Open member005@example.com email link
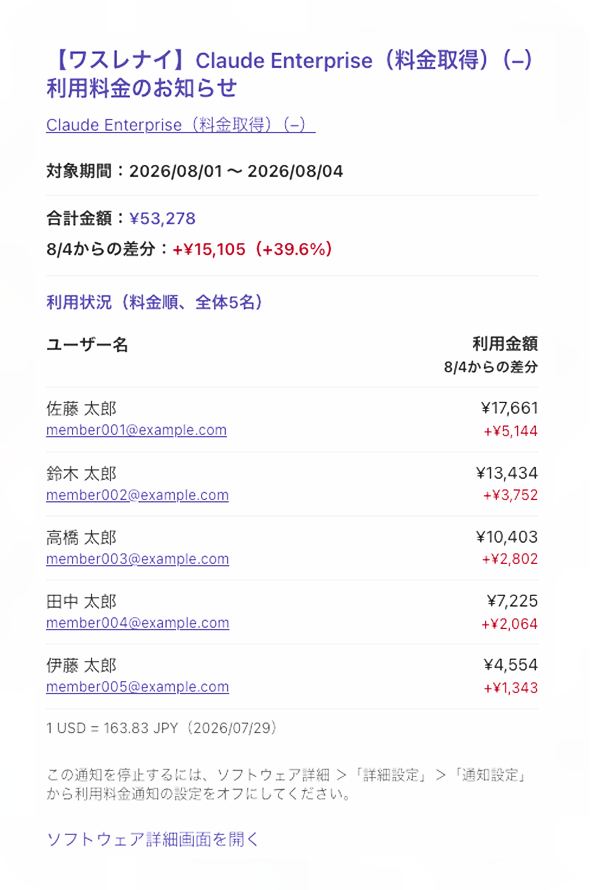590x890 pixels. point(137,687)
